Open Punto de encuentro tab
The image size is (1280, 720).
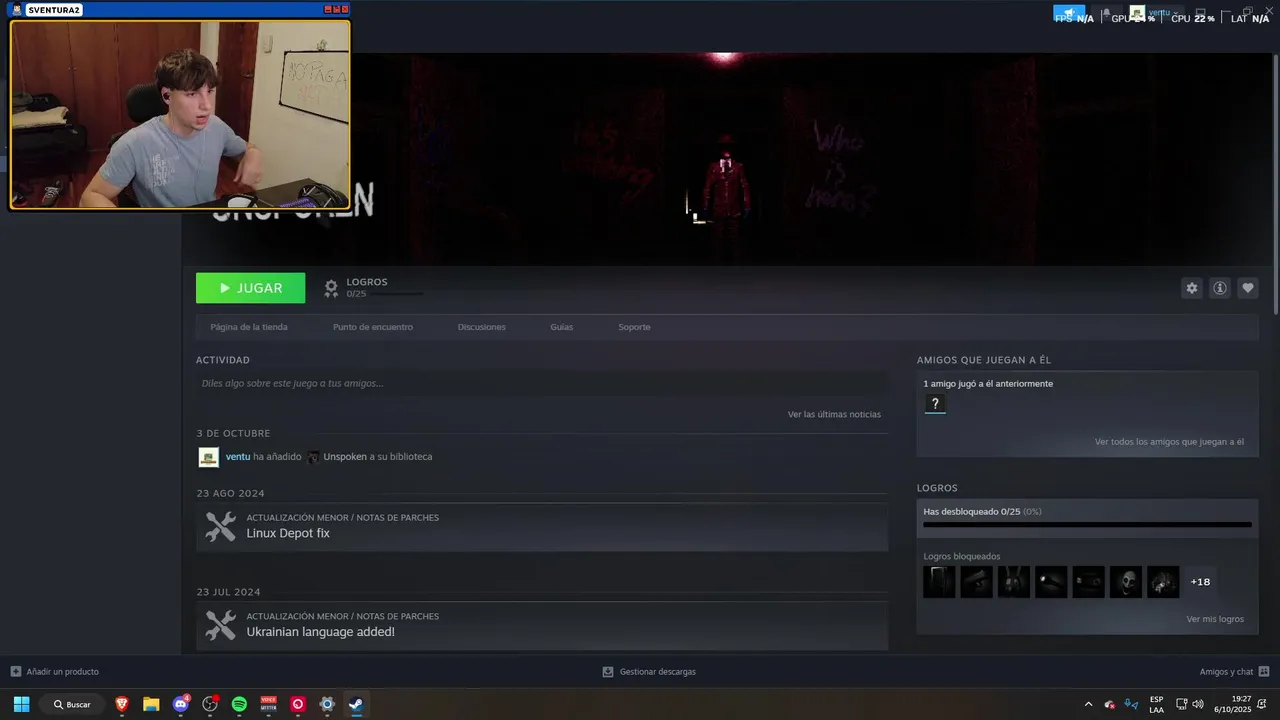pos(373,327)
